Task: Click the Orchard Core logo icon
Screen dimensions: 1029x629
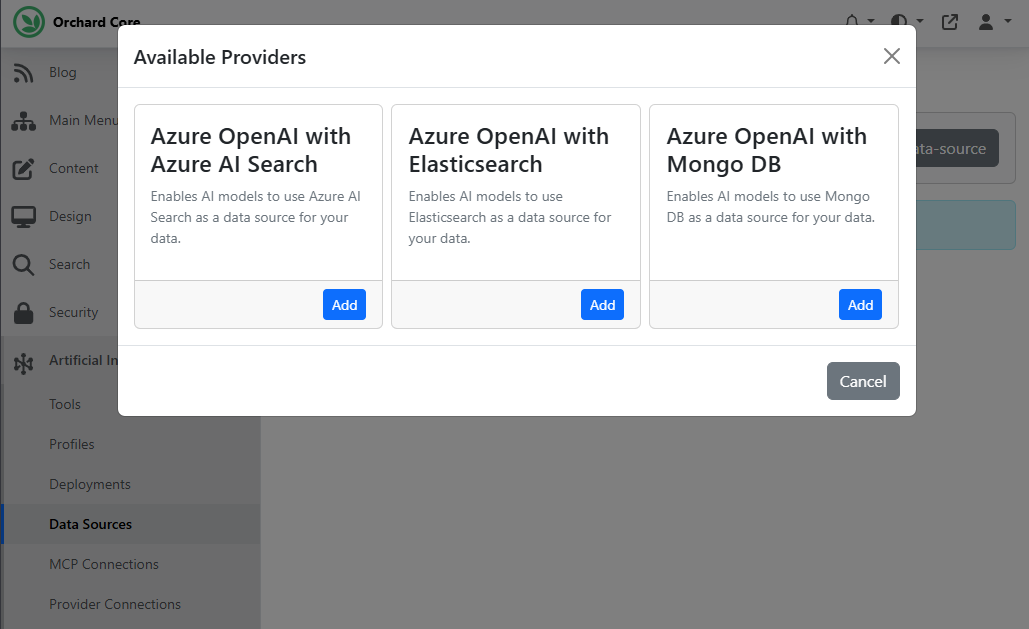Action: [29, 22]
